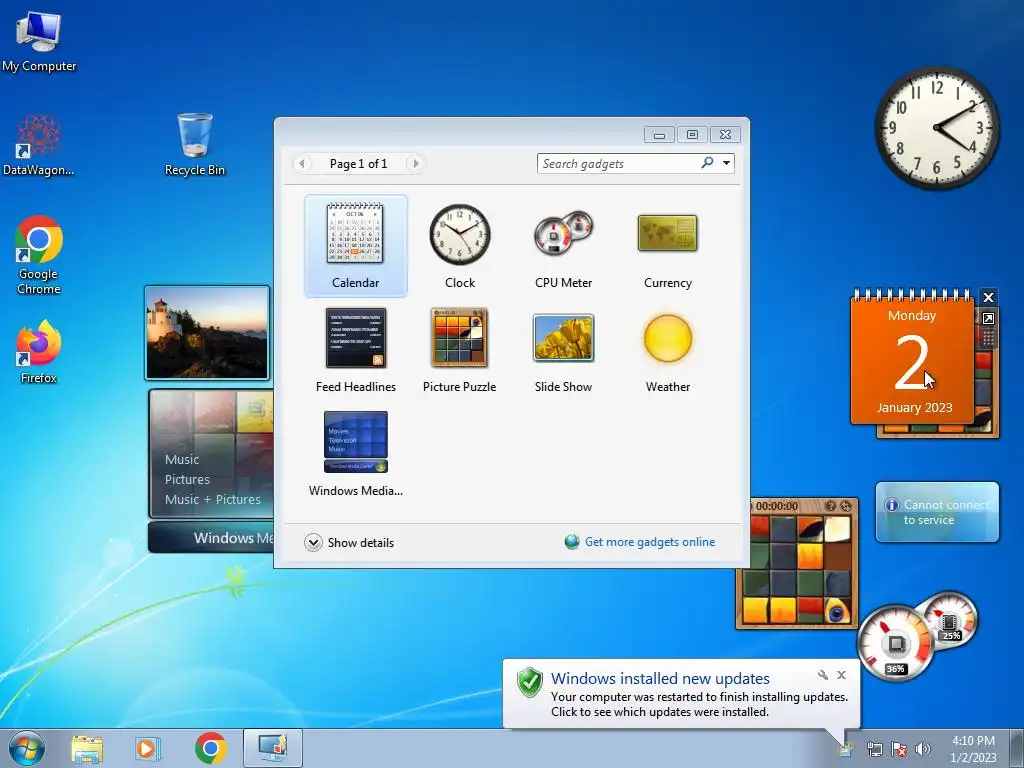Viewport: 1024px width, 768px height.
Task: Open the Windows installed new updates notification
Action: coord(681,694)
